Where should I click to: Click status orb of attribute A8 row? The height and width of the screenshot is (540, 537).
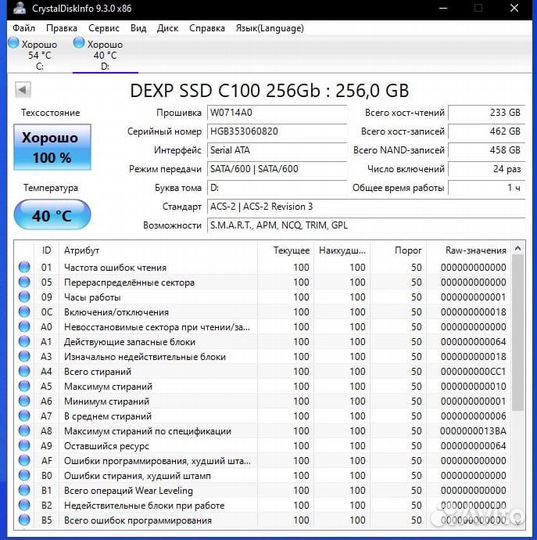coord(24,431)
